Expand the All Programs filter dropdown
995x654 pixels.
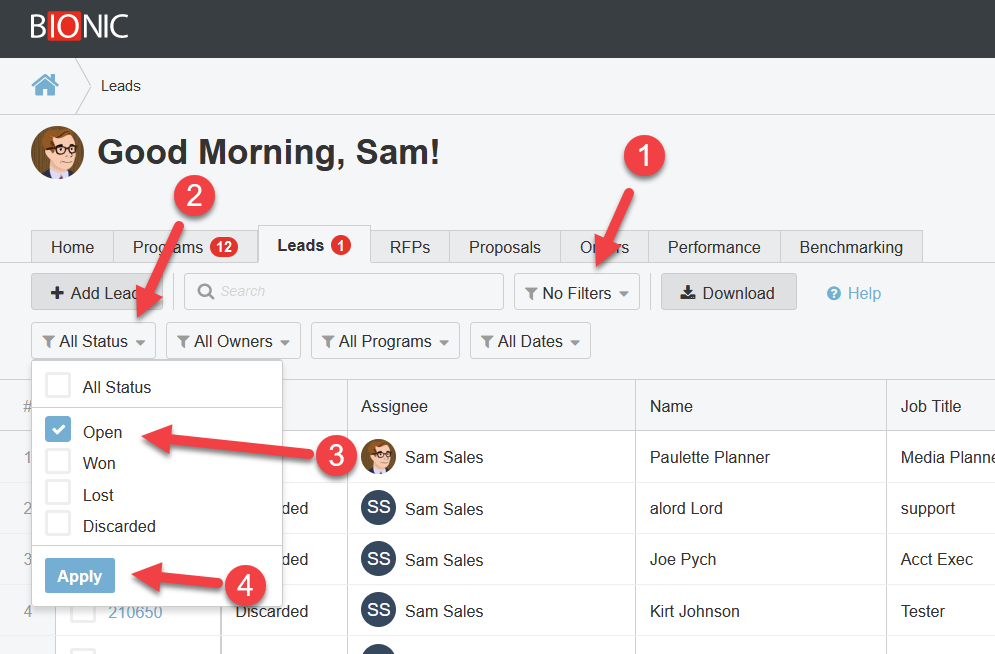click(385, 341)
